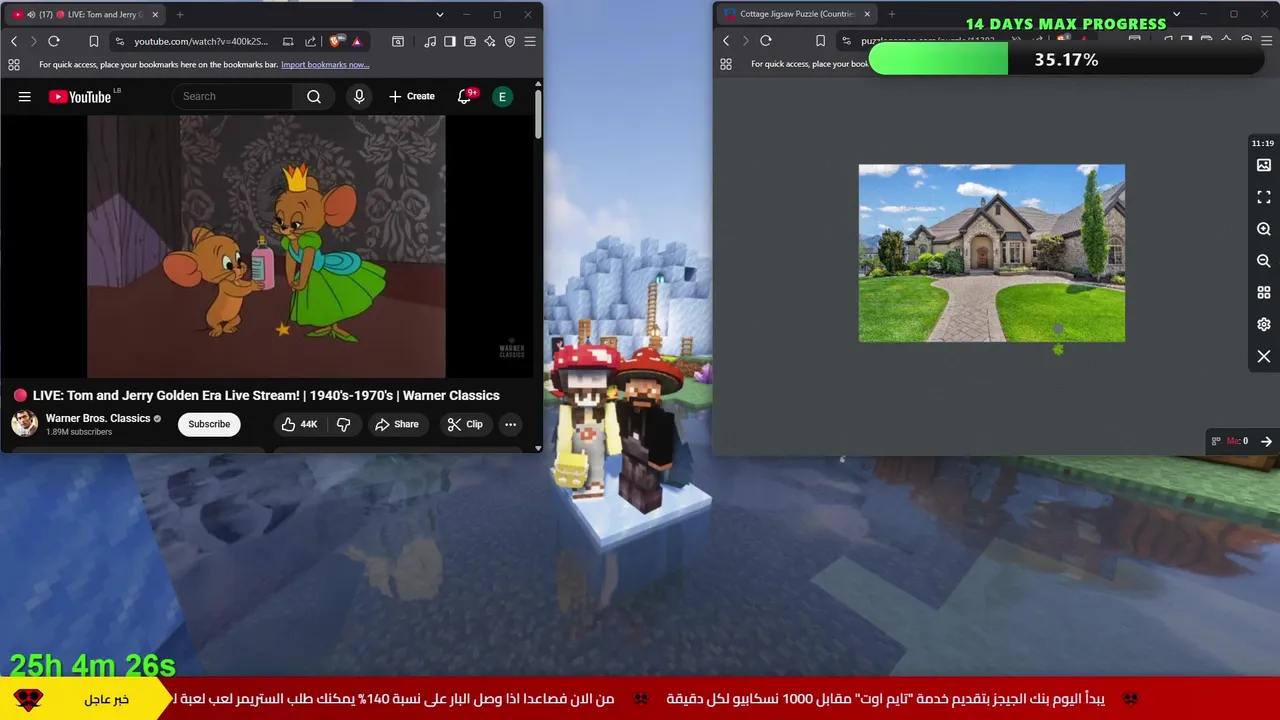Open the YouTube guide hamburger menu
This screenshot has height=720, width=1280.
click(25, 96)
